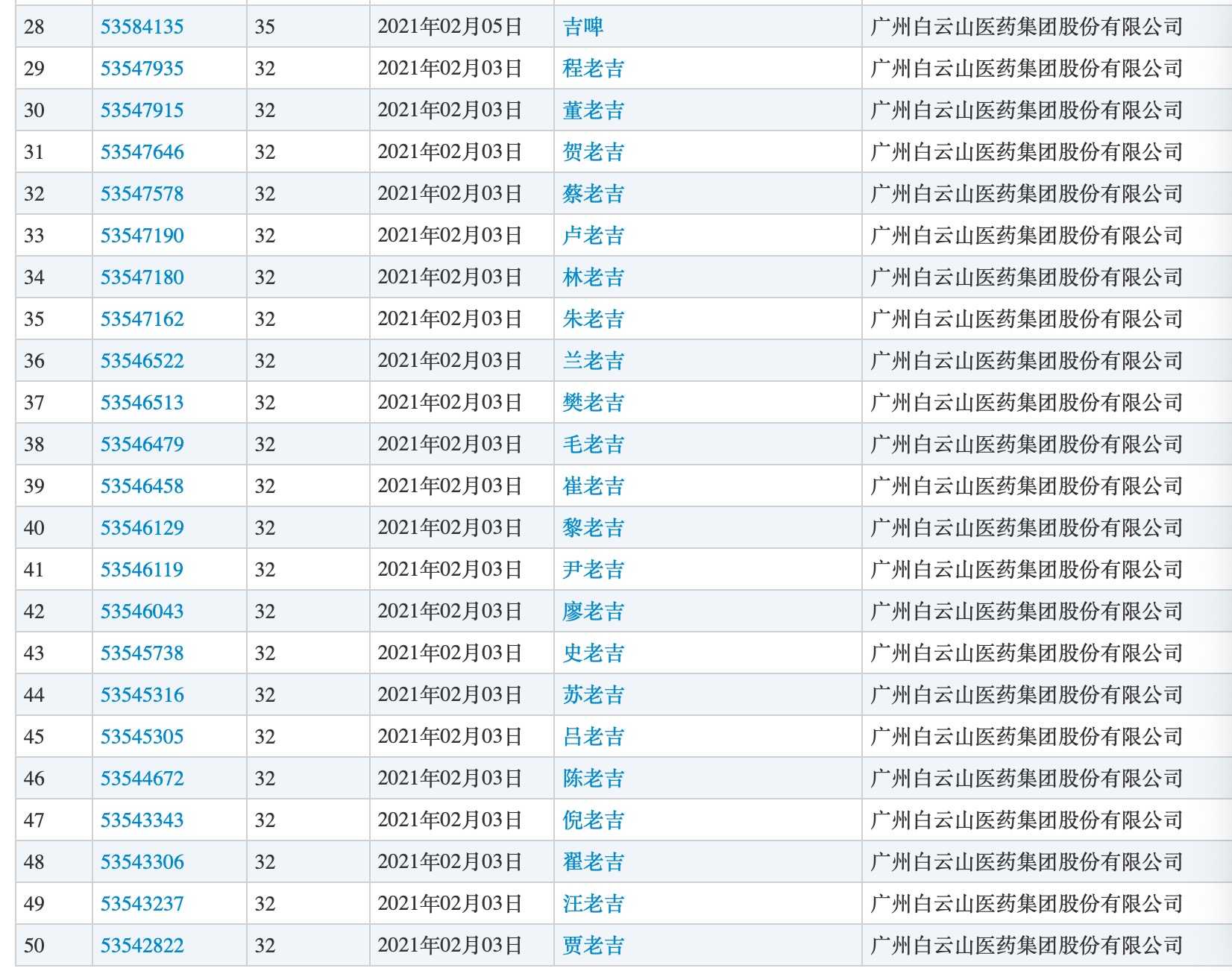View the 林老吉 trademark details
This screenshot has width=1232, height=971.
(593, 277)
